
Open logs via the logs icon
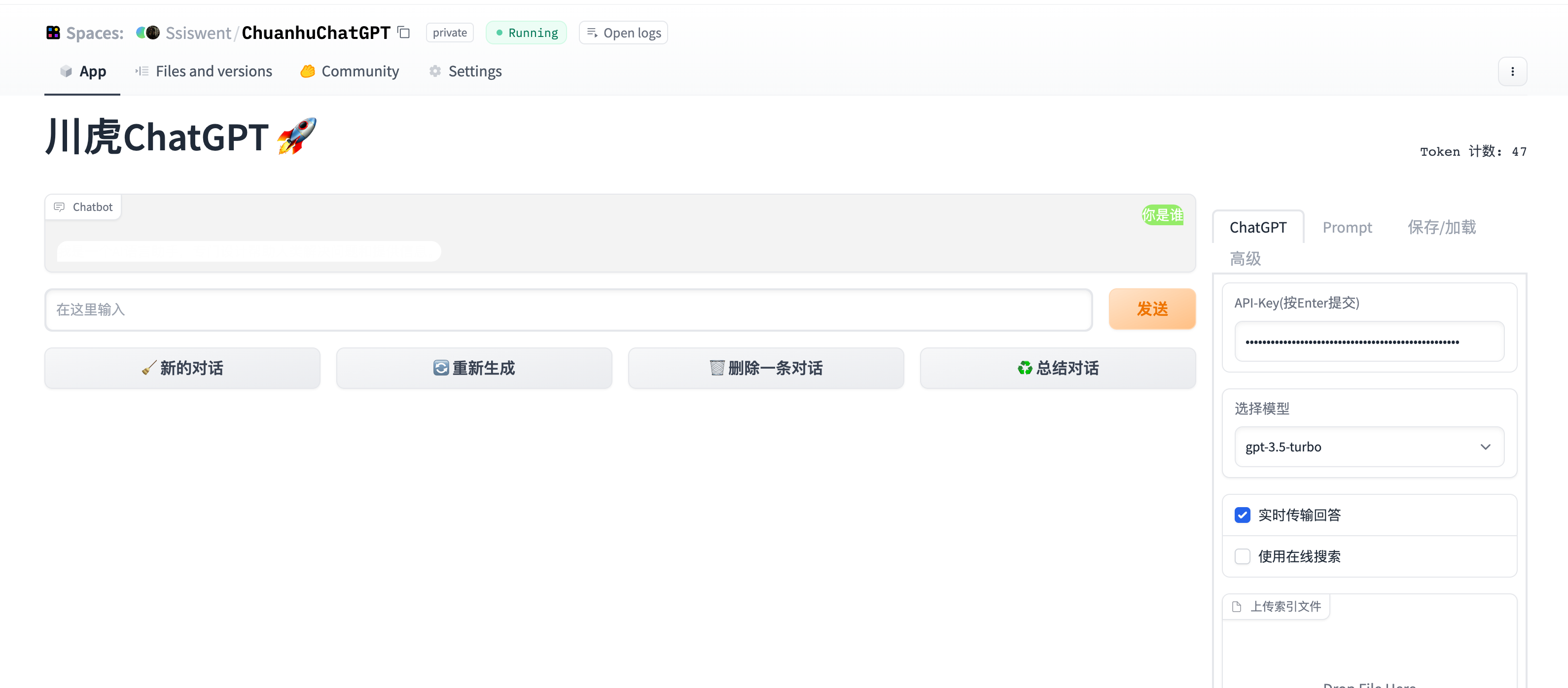[x=591, y=32]
